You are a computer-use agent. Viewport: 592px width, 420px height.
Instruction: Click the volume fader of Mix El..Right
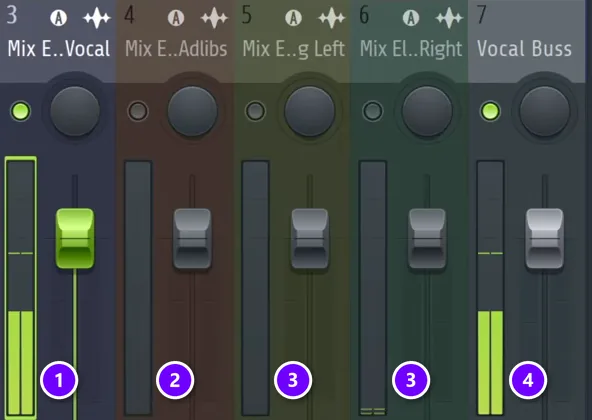(427, 238)
